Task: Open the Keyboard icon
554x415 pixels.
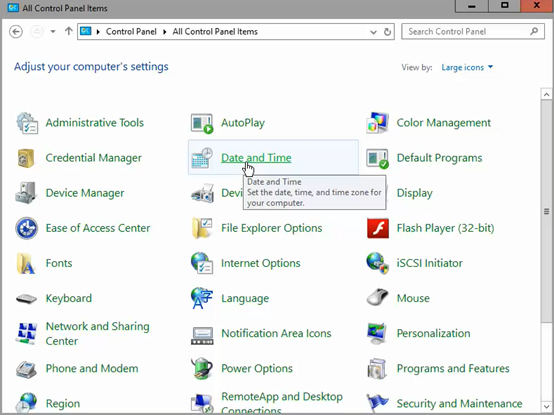Action: (x=26, y=299)
